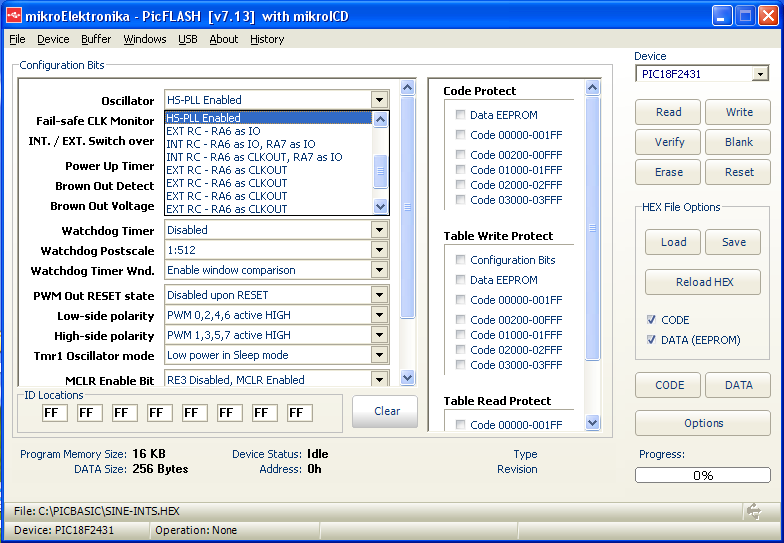Toggle the DATA (EEPROM) checkbox
The height and width of the screenshot is (543, 784).
pyautogui.click(x=652, y=340)
